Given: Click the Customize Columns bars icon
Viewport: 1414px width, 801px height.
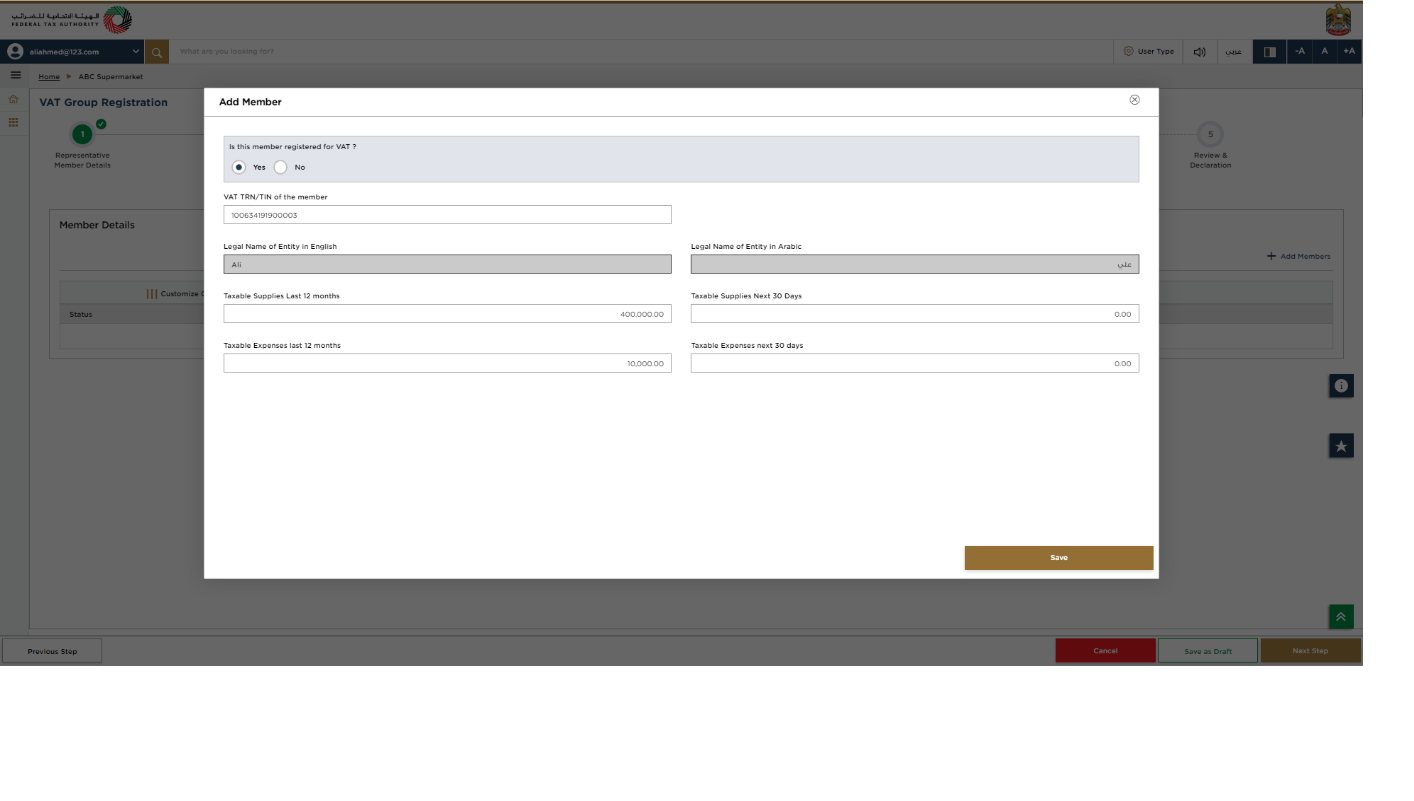Looking at the screenshot, I should tap(152, 294).
